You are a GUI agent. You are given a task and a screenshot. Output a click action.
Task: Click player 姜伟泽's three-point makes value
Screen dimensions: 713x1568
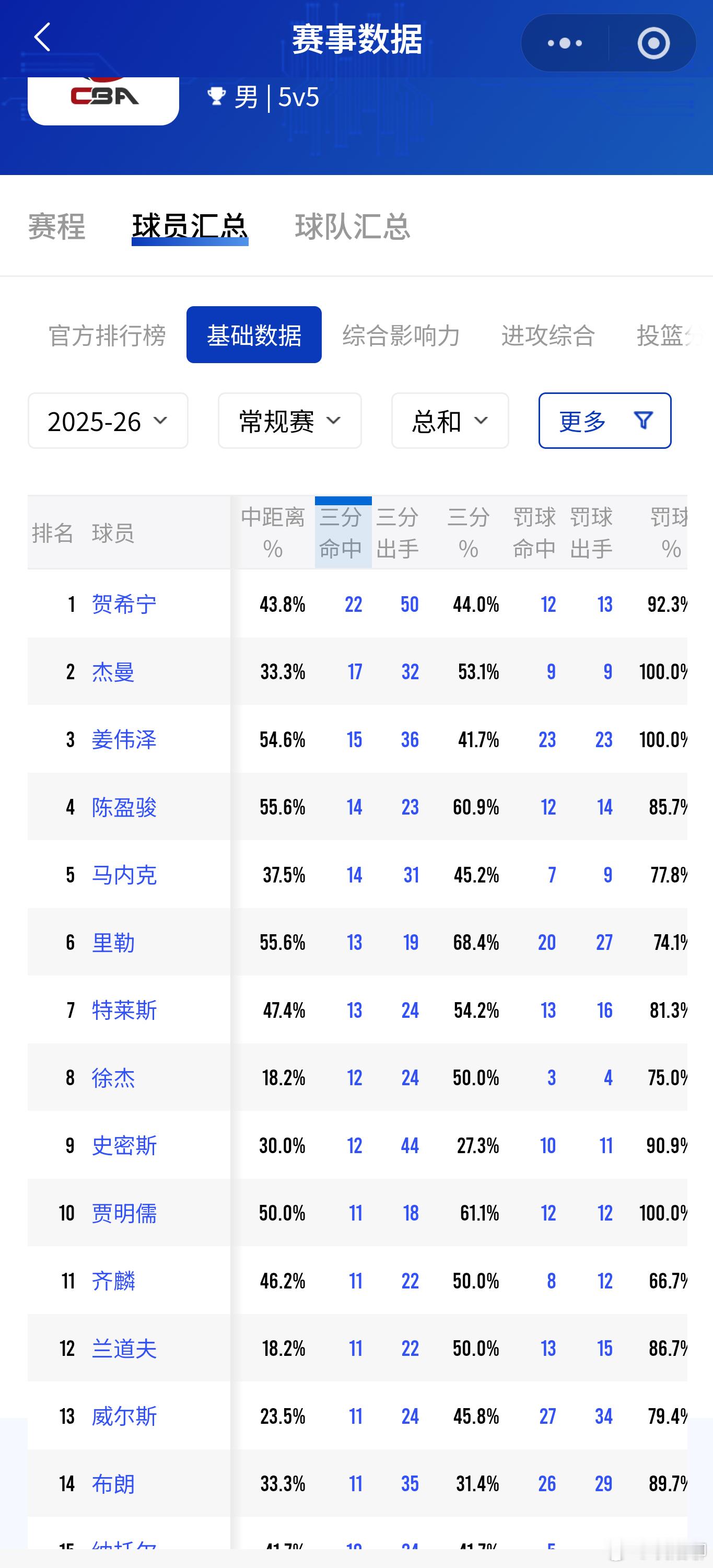(354, 739)
